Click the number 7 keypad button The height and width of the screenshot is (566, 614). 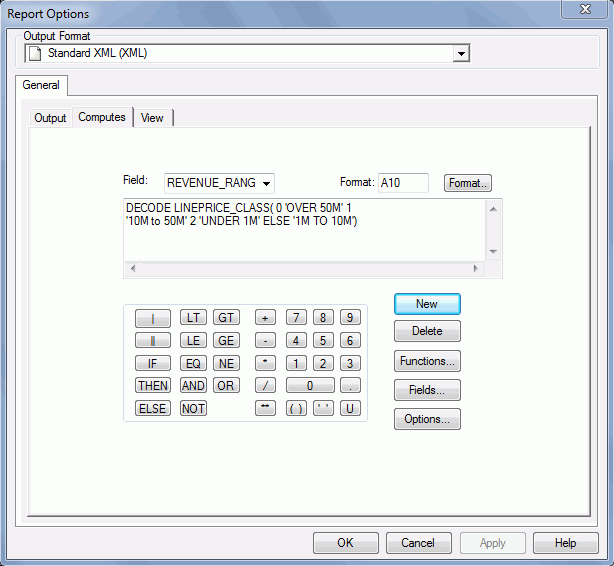click(x=296, y=317)
